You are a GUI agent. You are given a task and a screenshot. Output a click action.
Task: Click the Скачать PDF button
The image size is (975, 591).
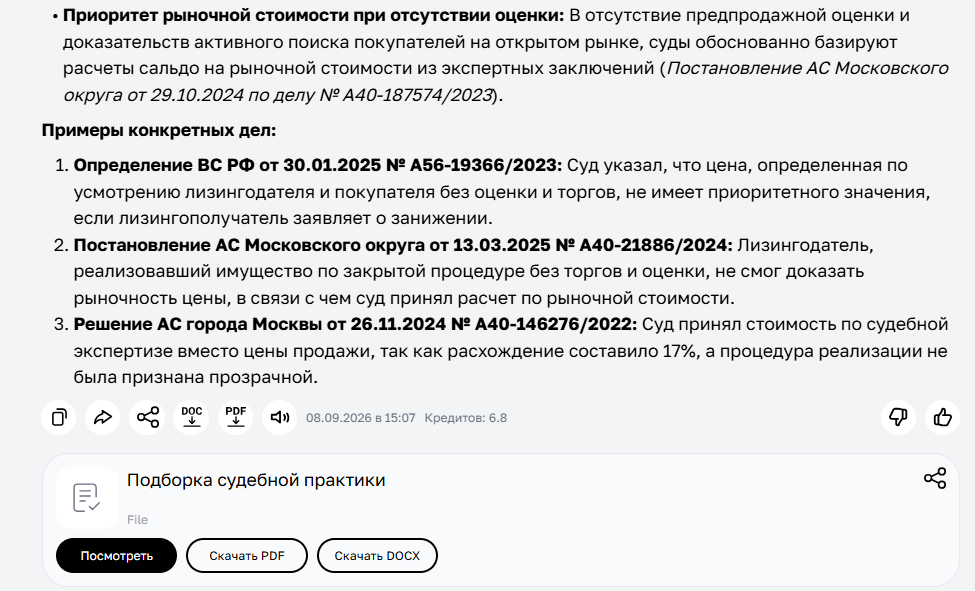point(247,556)
